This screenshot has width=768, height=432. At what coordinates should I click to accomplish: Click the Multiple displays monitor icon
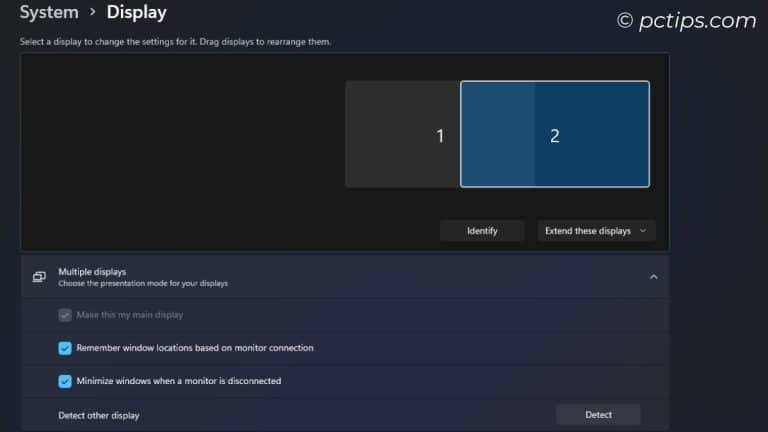39,277
